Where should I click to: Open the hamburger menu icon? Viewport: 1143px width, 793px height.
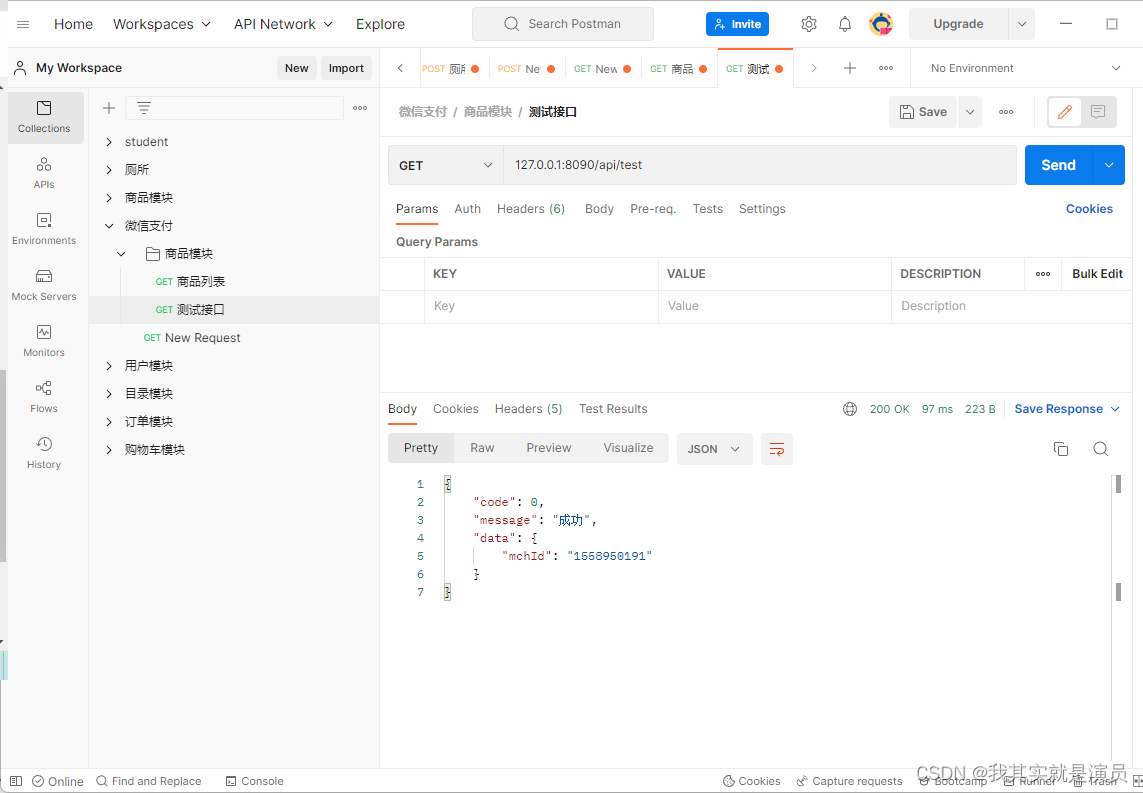23,24
